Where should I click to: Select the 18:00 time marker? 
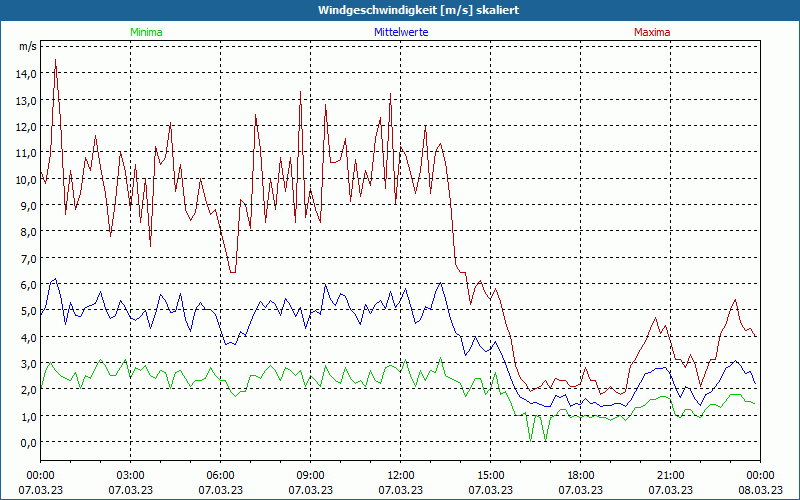[x=580, y=474]
